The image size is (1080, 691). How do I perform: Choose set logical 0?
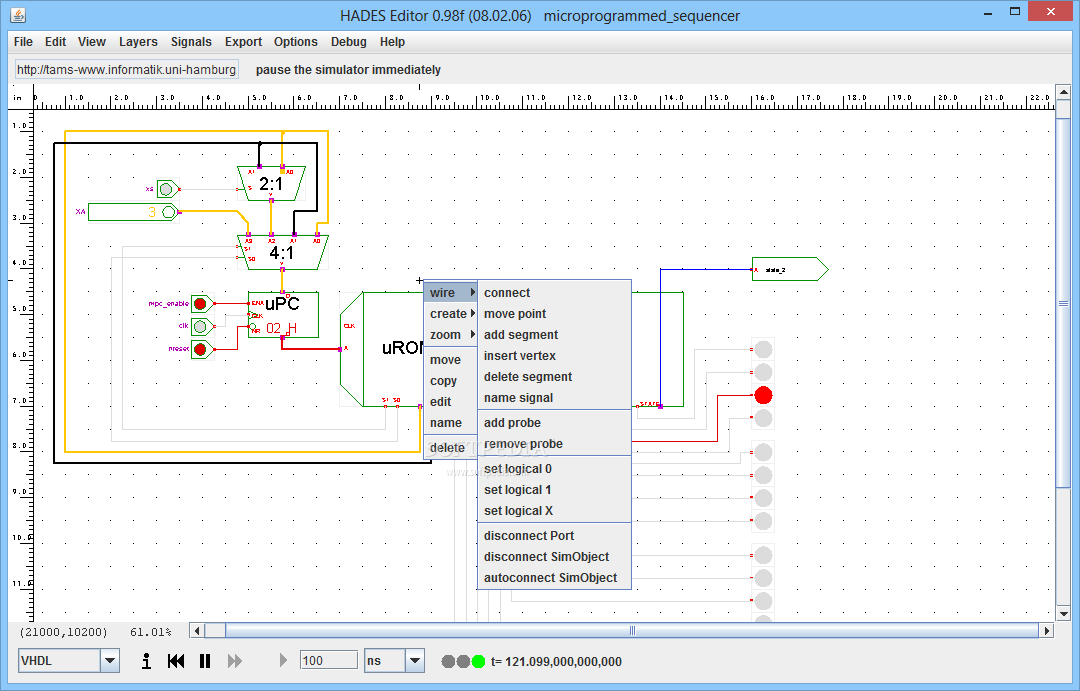[x=554, y=468]
